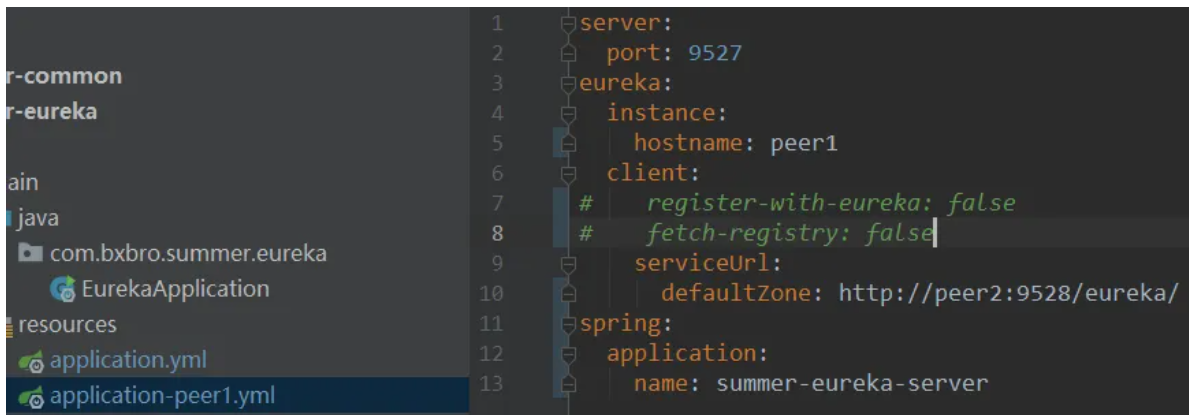Collapse the application block fold marker
Viewport: 1189px width, 415px height.
(569, 354)
